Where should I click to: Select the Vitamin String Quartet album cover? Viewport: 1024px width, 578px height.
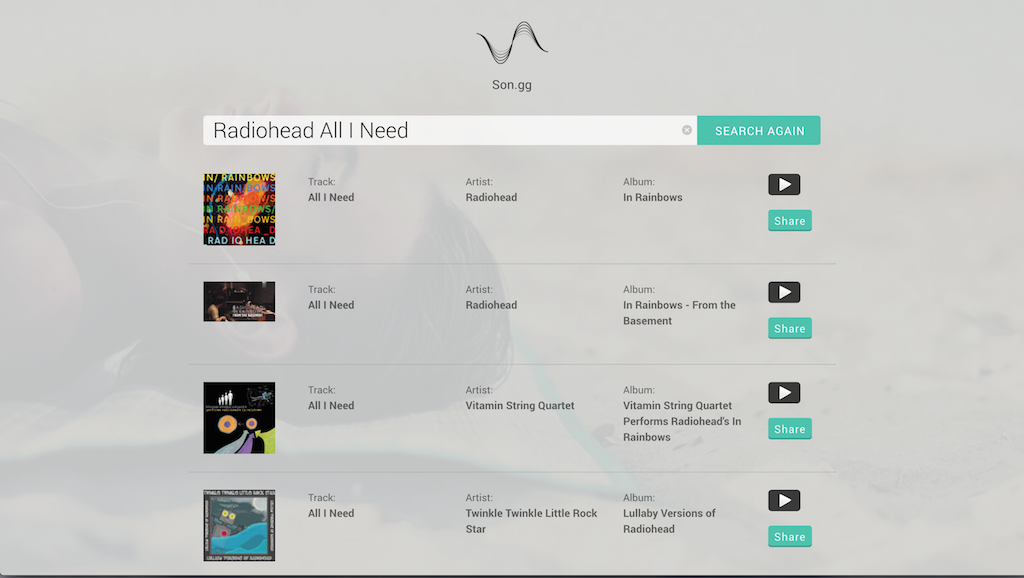(x=239, y=418)
